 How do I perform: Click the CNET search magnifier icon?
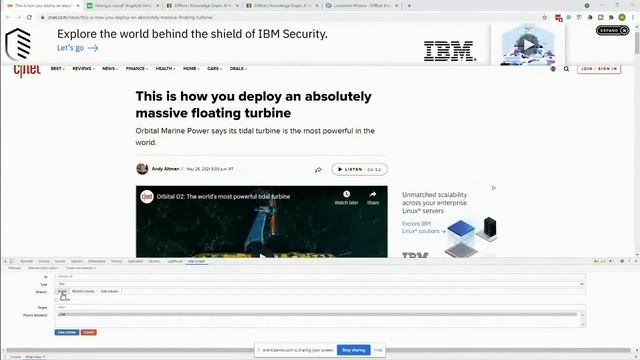[x=566, y=69]
